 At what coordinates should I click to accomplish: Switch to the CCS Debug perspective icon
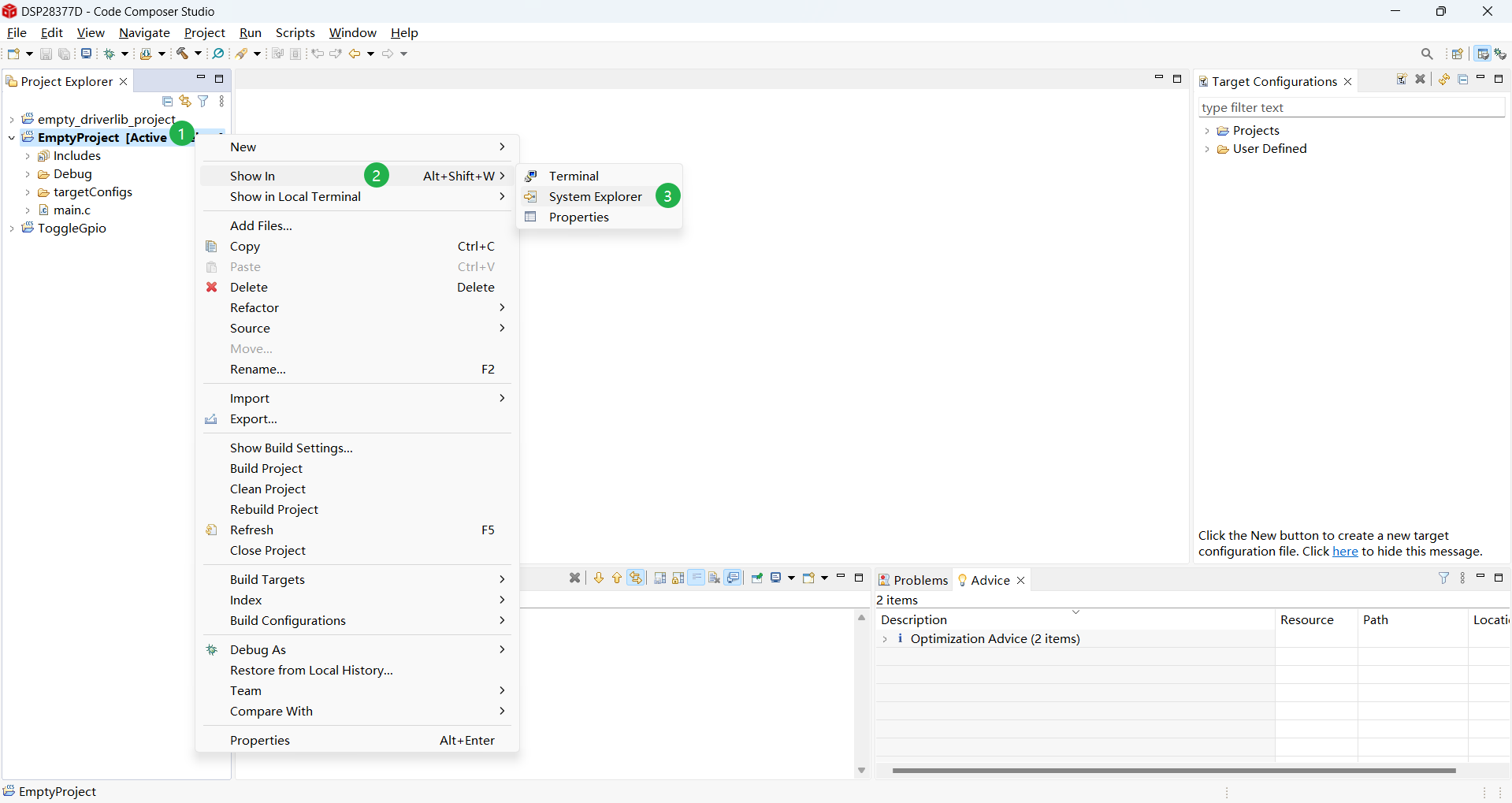tap(1500, 54)
